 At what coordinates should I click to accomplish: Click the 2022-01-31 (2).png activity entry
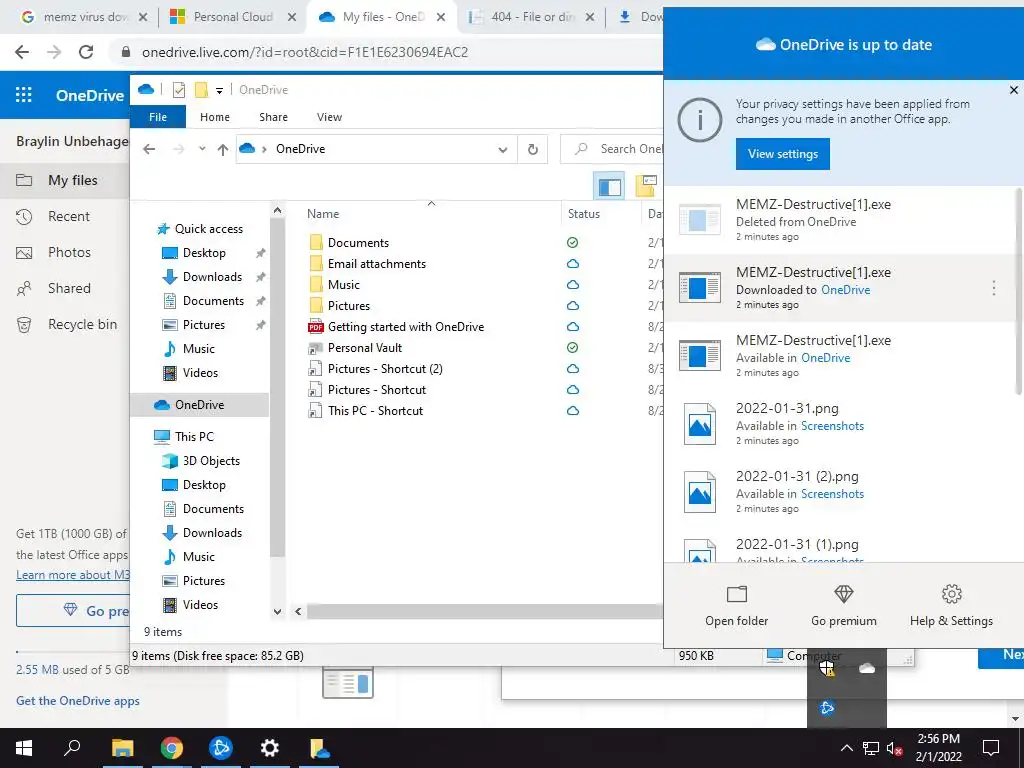click(840, 492)
